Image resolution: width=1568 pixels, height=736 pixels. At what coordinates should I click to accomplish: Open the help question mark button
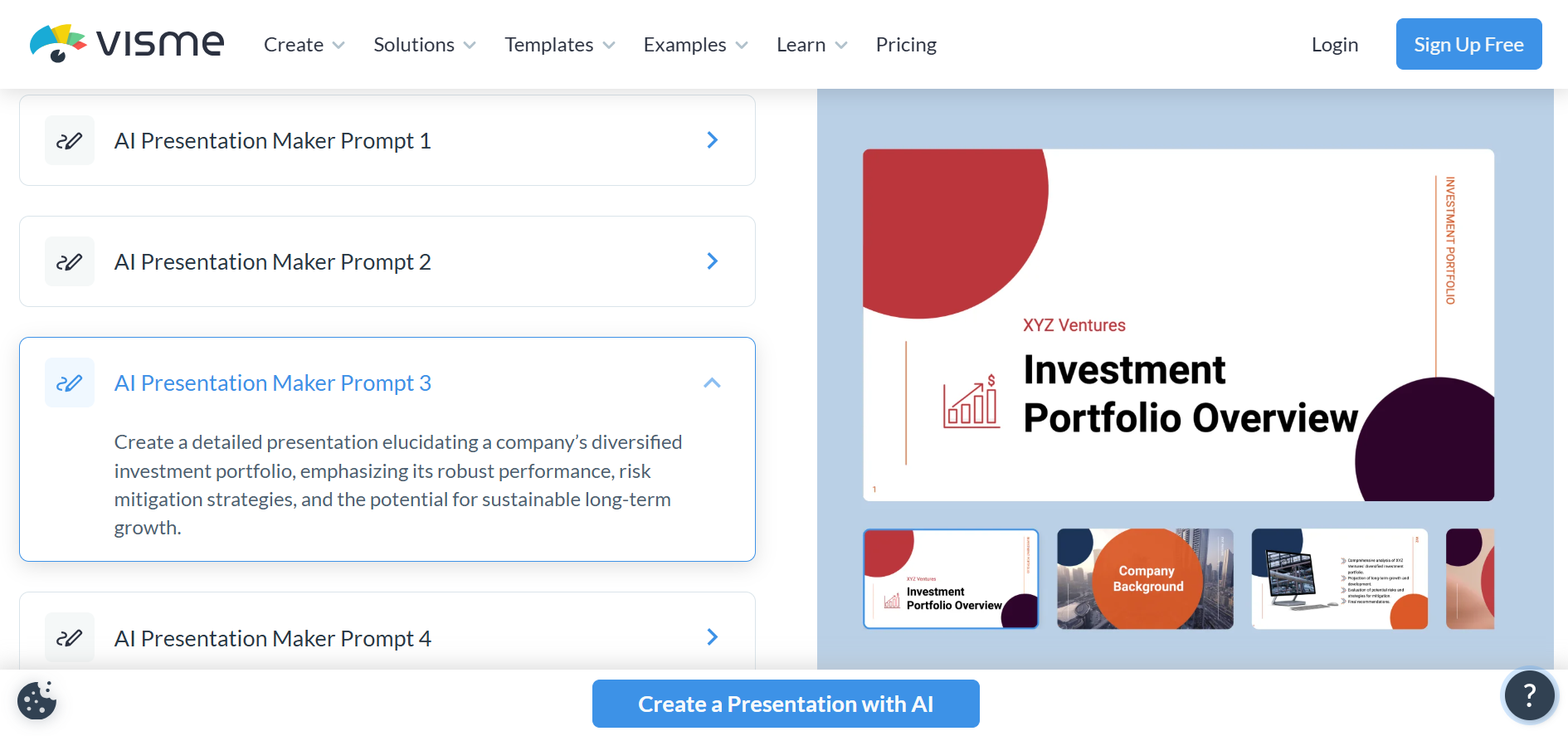(x=1529, y=696)
